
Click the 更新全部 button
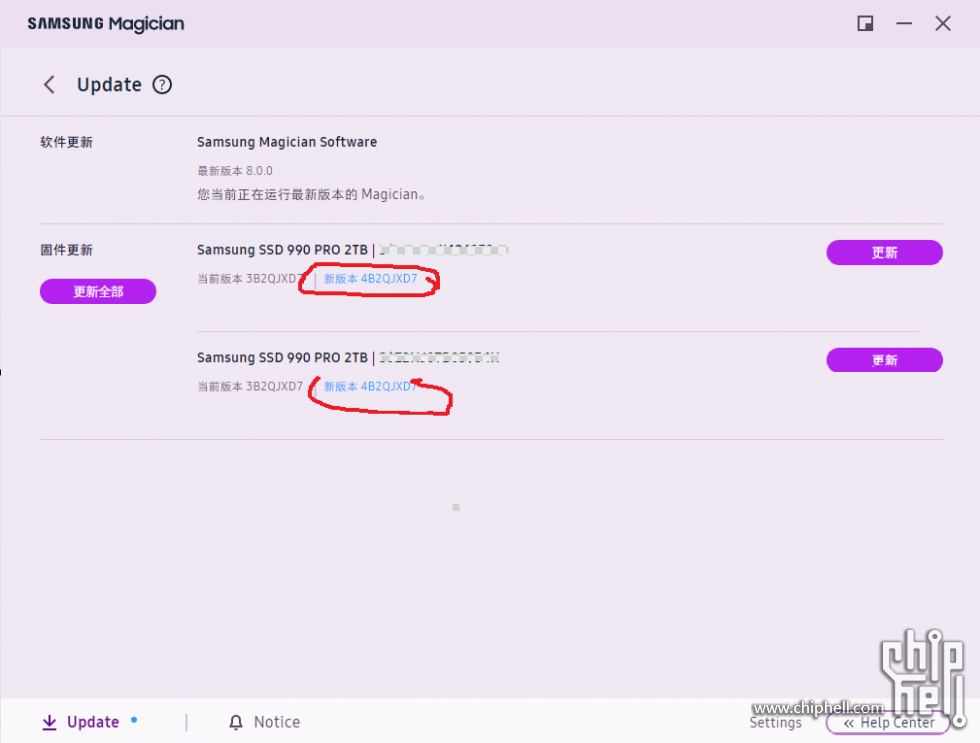click(x=98, y=291)
